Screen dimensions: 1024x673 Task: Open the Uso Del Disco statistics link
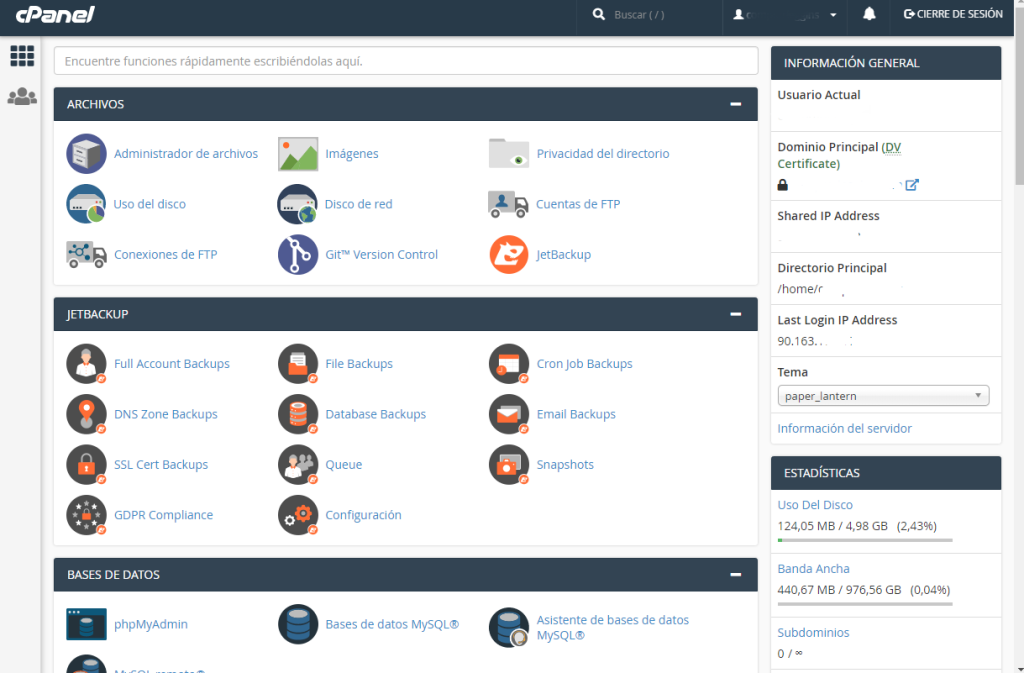click(815, 505)
